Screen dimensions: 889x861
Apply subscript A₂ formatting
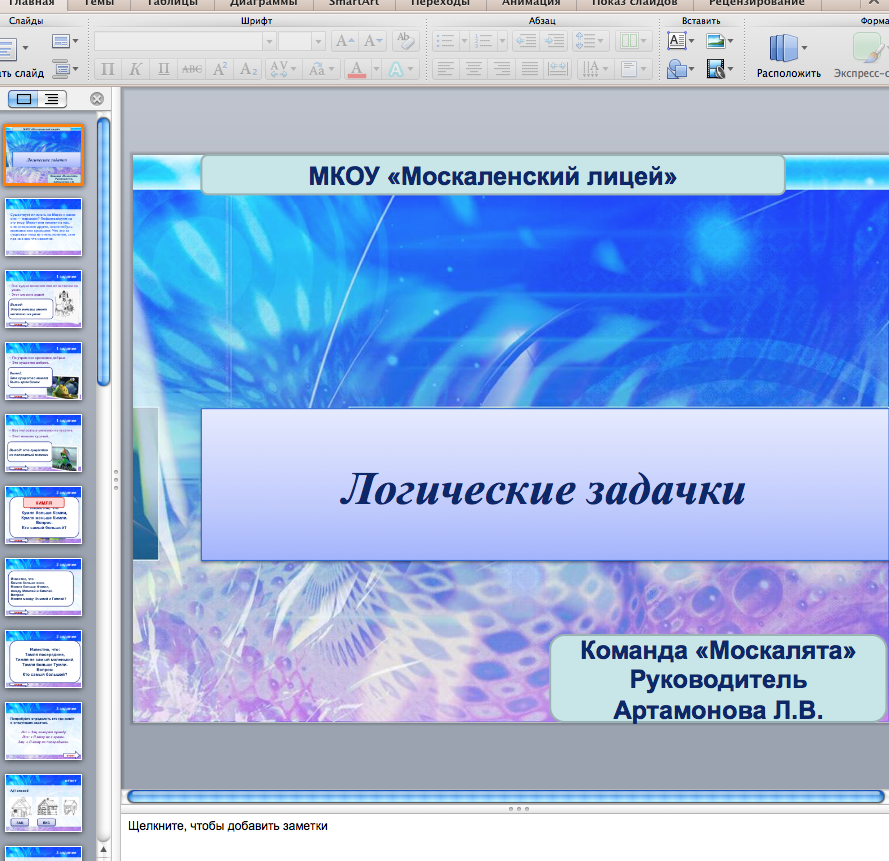point(248,69)
